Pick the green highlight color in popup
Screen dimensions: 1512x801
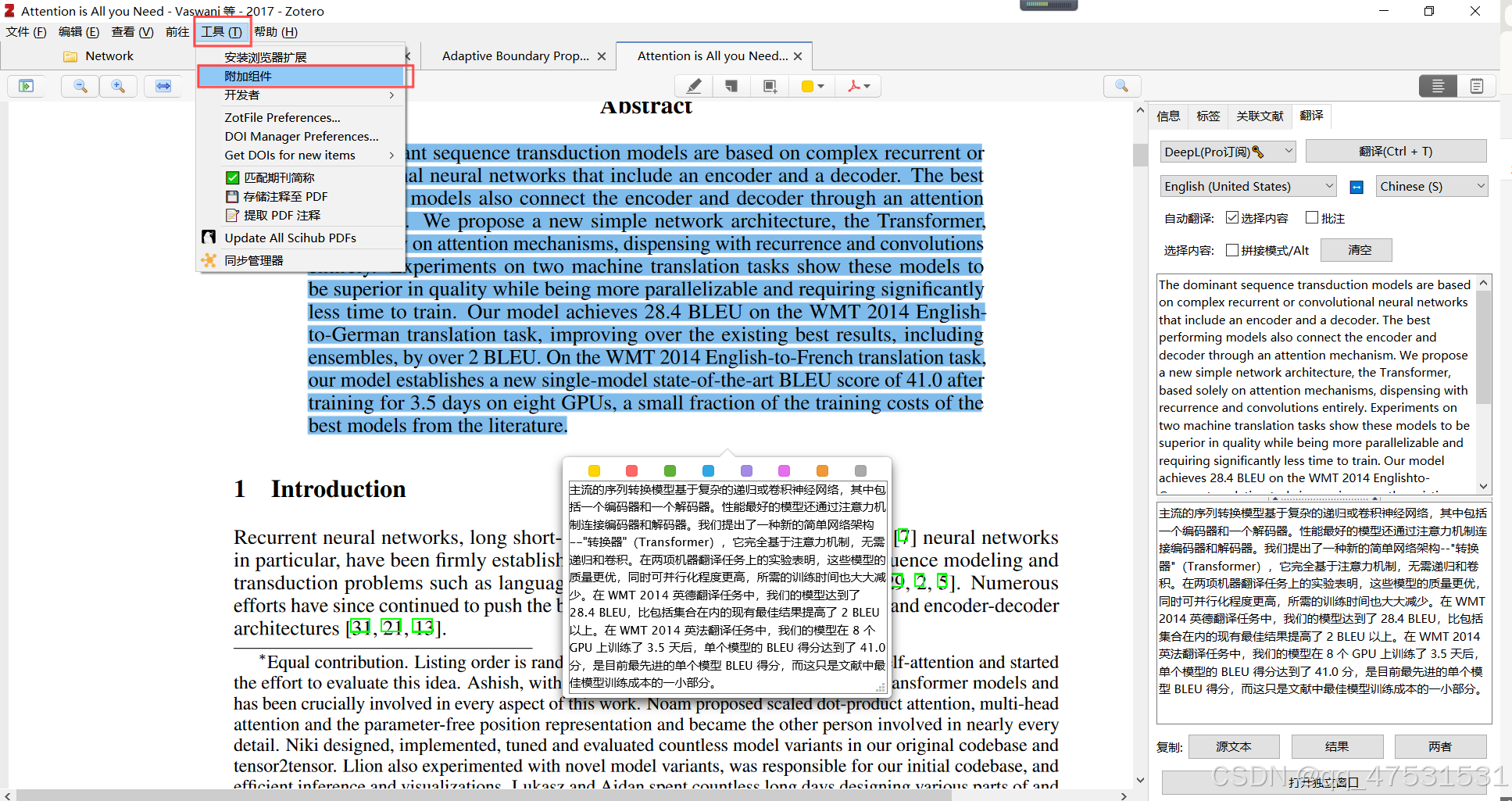tap(670, 470)
